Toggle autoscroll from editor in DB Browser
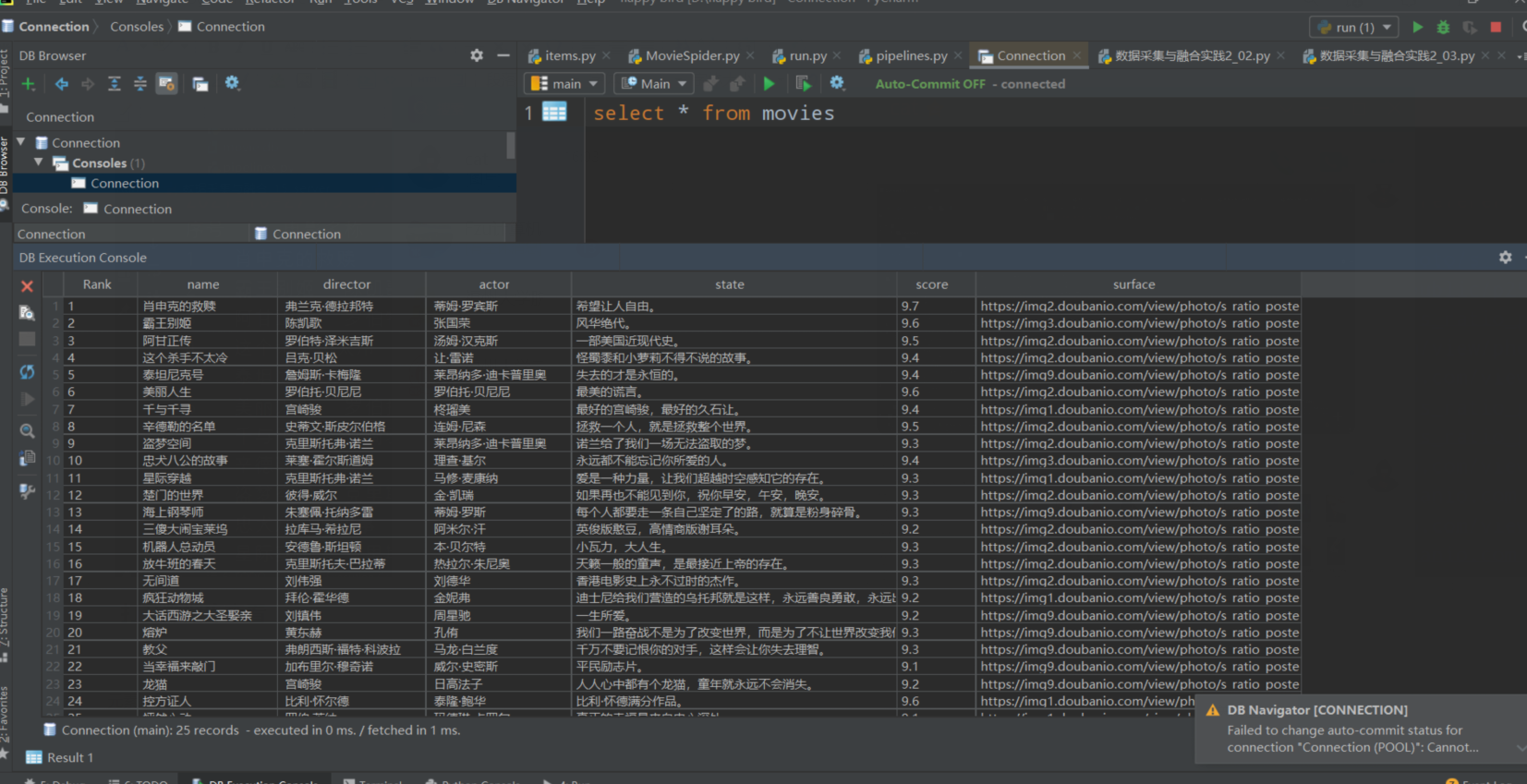Screen dimensions: 1527x784 click(166, 84)
